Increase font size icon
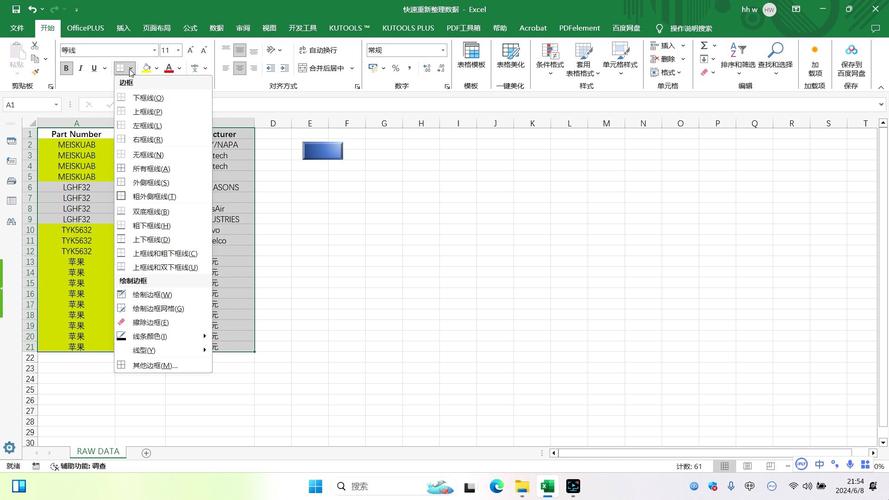Screen dimensions: 889x500 [190, 50]
